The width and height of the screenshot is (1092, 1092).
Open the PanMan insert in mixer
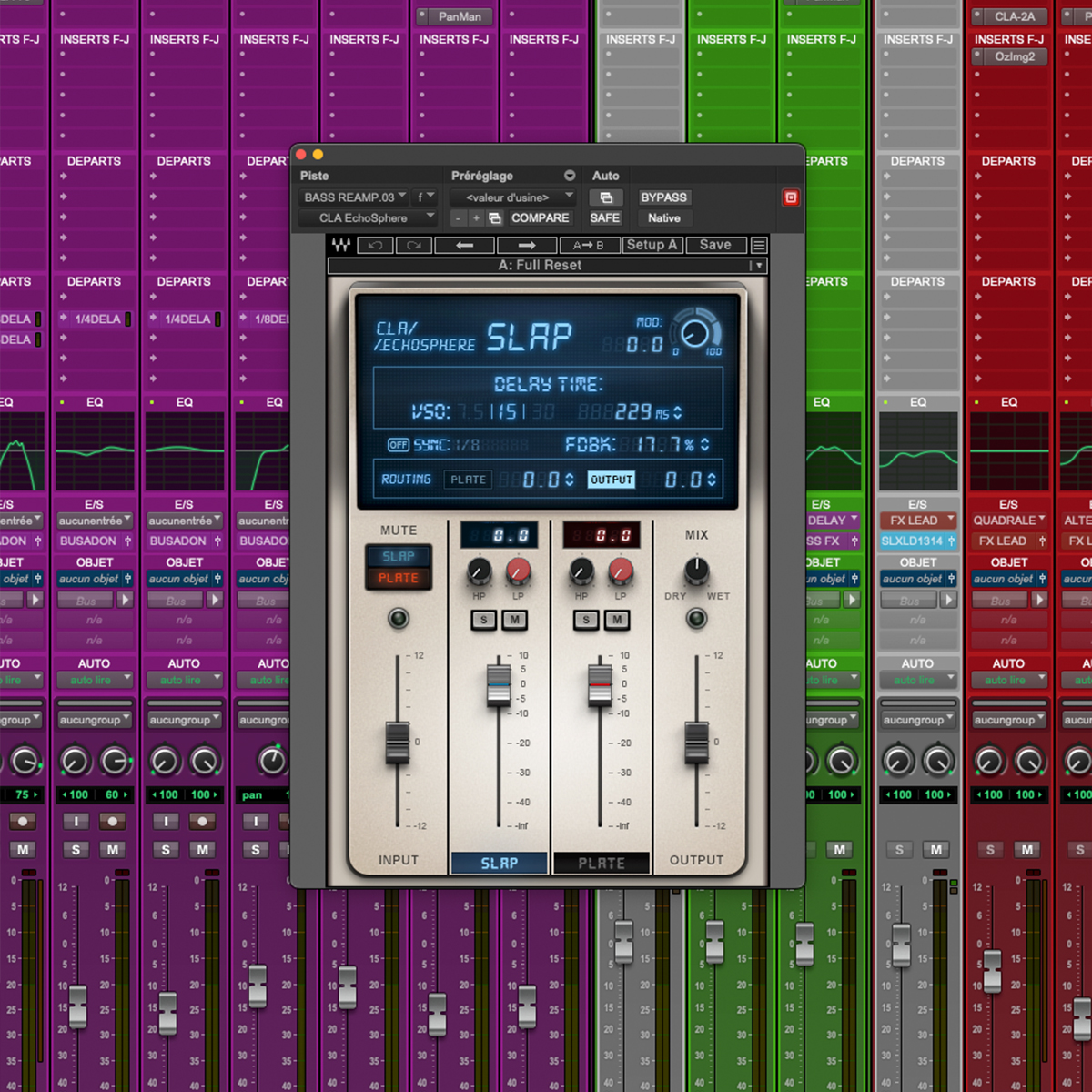click(454, 16)
